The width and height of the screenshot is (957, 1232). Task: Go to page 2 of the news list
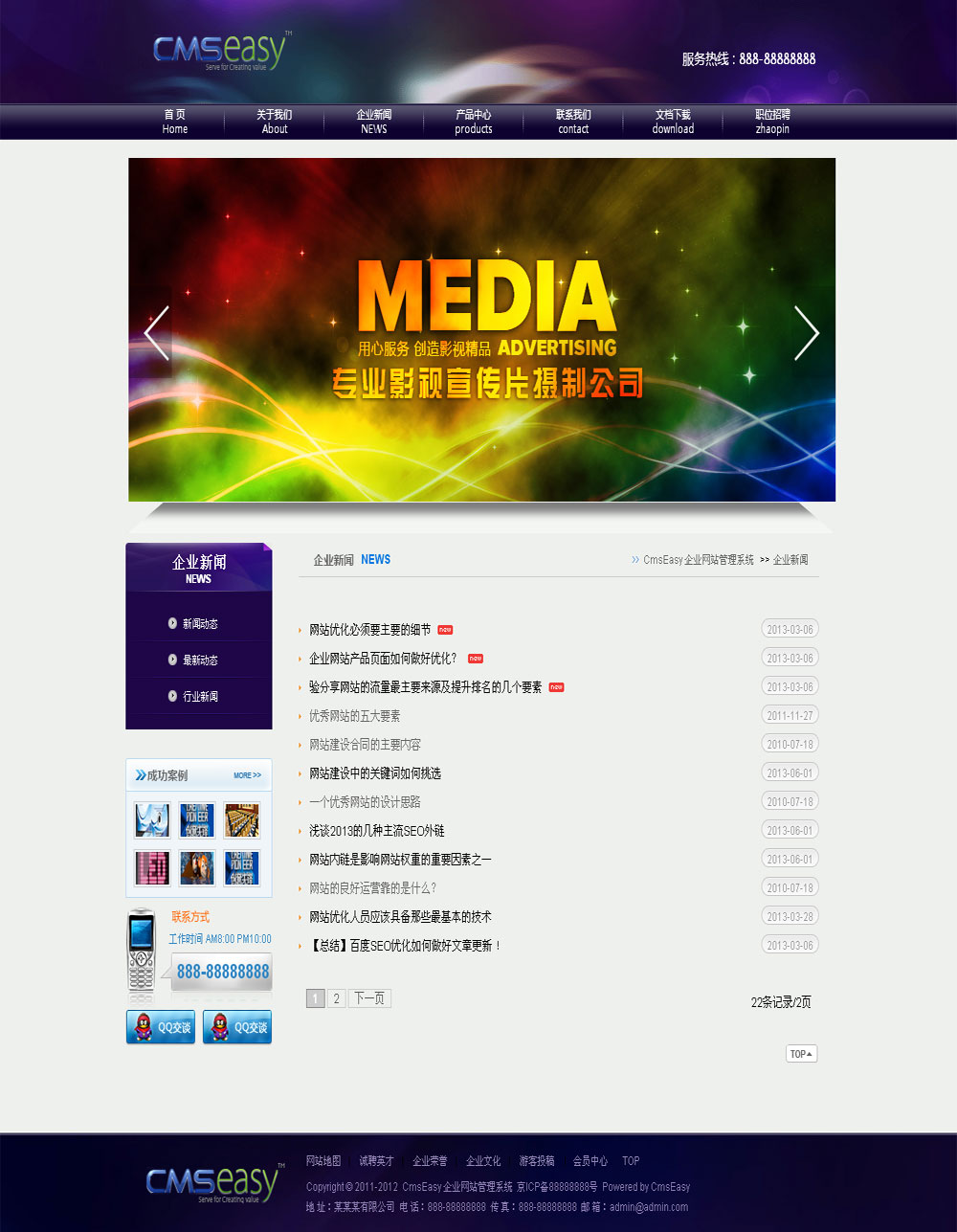[x=336, y=998]
